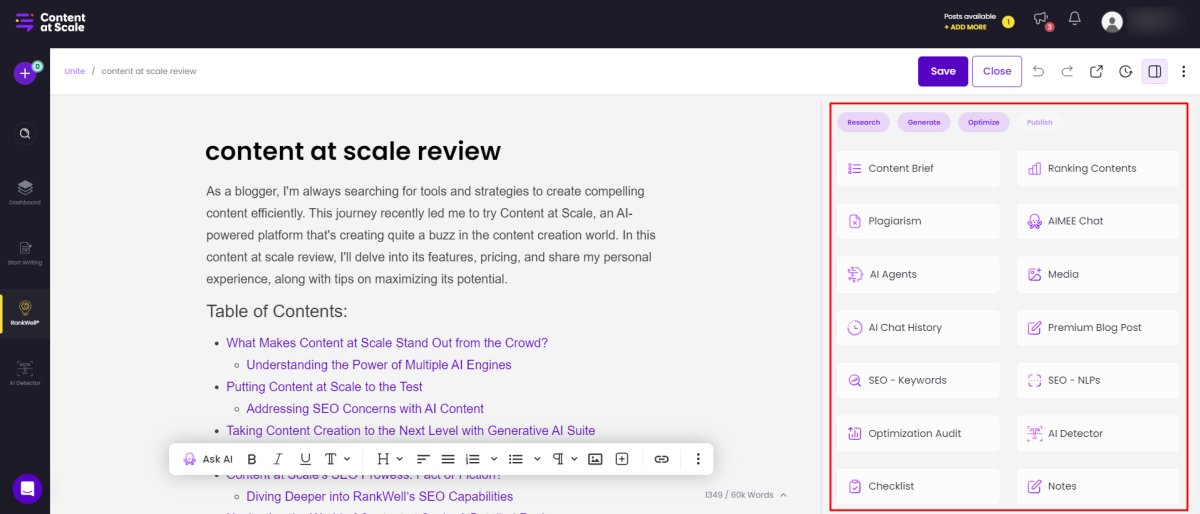Image resolution: width=1200 pixels, height=514 pixels.
Task: Toggle italic formatting
Action: click(x=278, y=459)
